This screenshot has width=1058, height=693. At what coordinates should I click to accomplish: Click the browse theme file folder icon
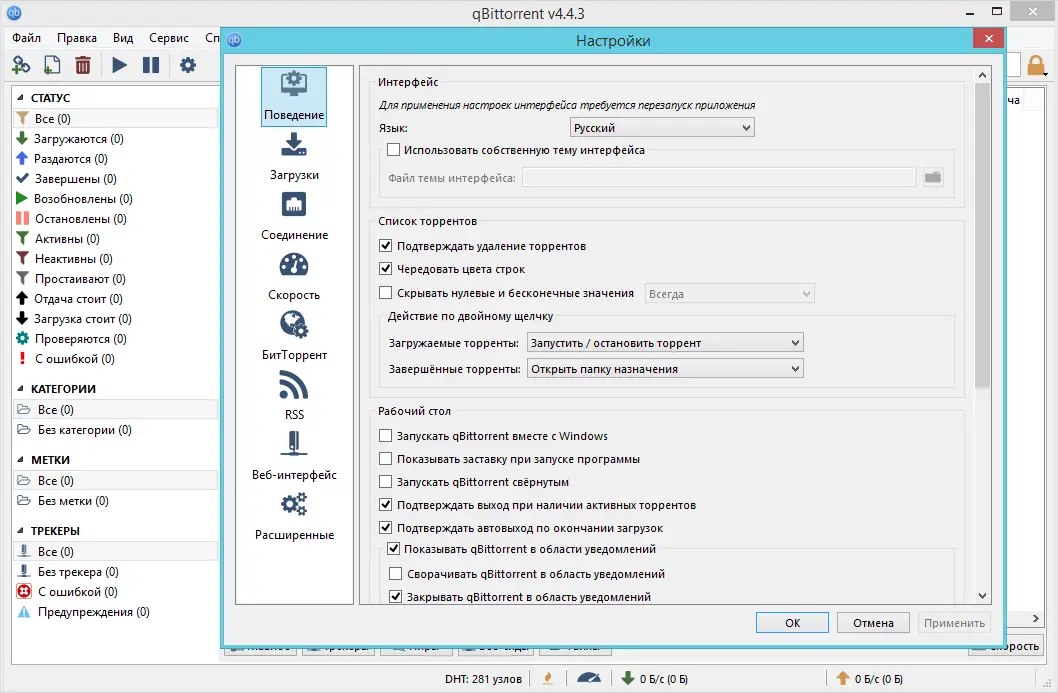point(932,177)
